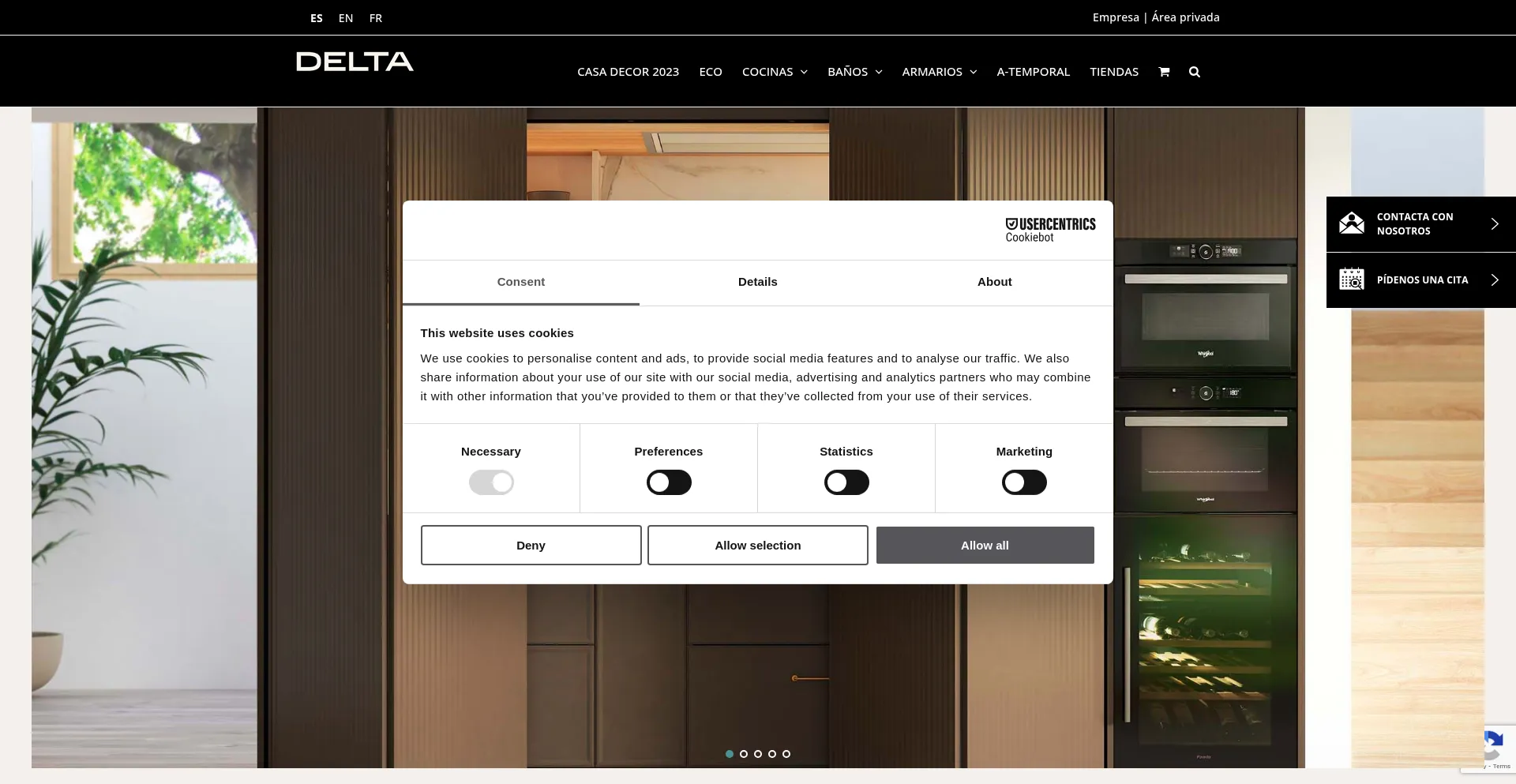Open the site search

pos(1195,71)
